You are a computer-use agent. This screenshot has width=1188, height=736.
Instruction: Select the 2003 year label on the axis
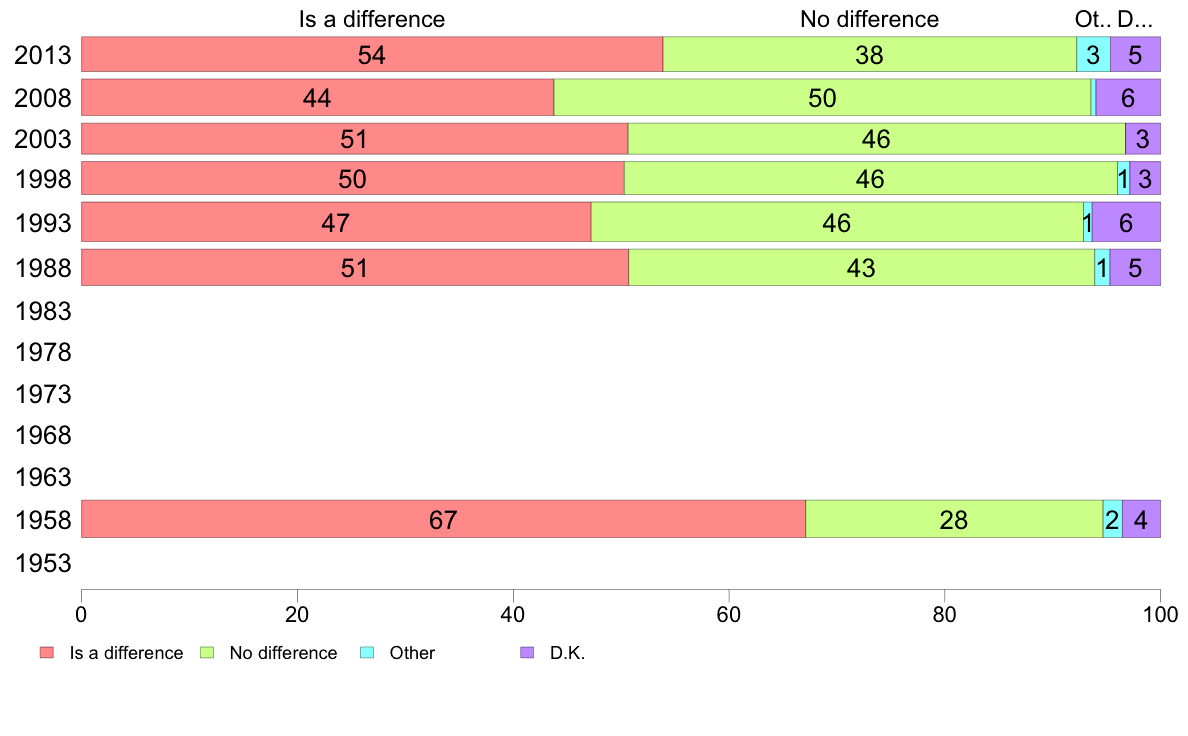(x=43, y=139)
